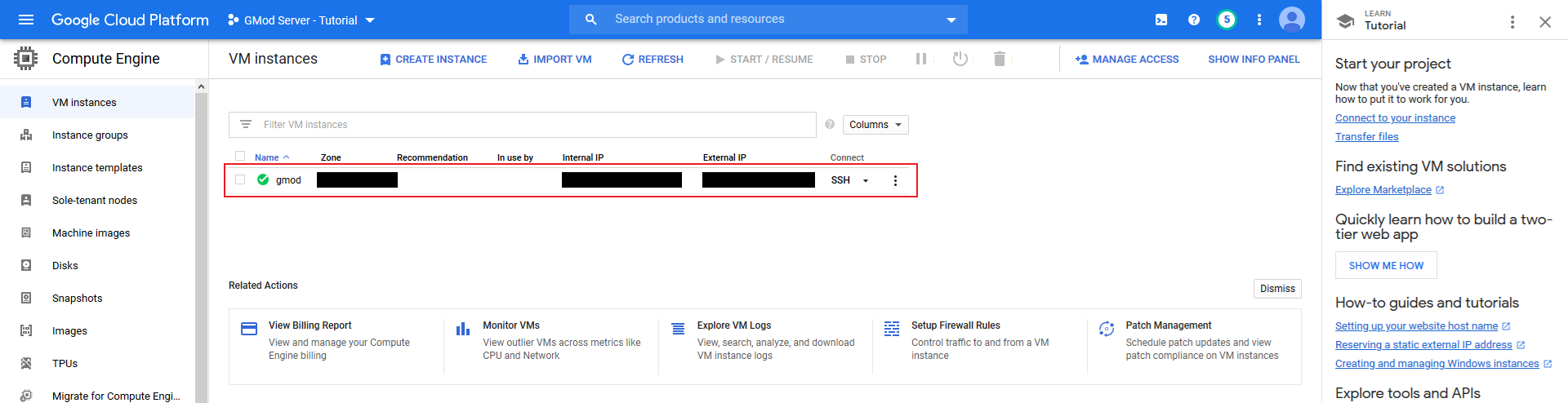Image resolution: width=1568 pixels, height=403 pixels.
Task: Open notifications badge showing 5
Action: (x=1227, y=20)
